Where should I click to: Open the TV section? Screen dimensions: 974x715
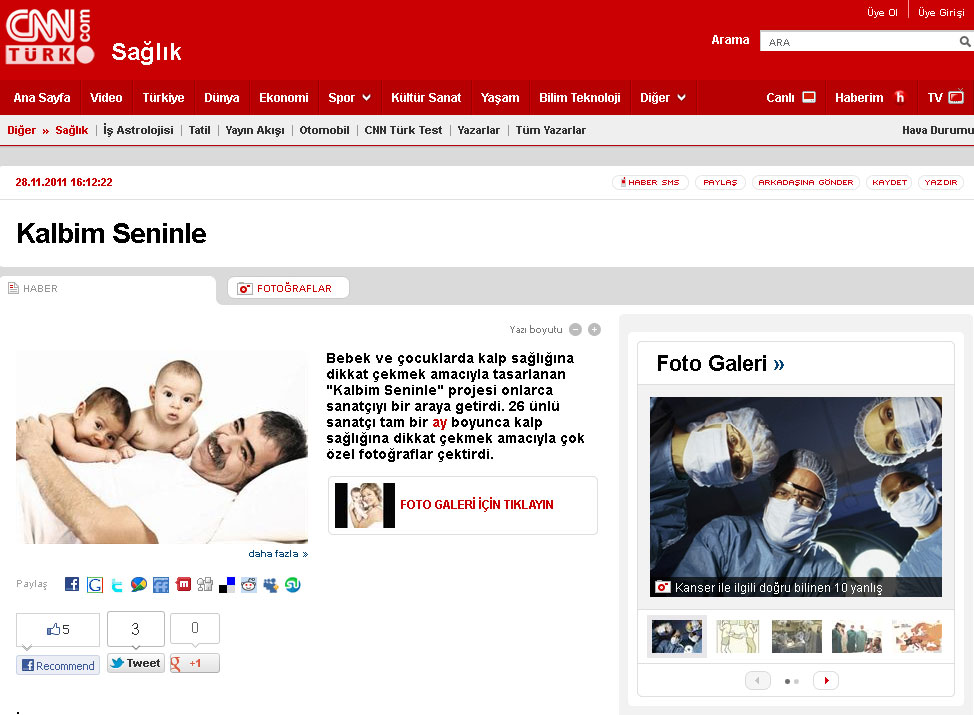(x=945, y=98)
